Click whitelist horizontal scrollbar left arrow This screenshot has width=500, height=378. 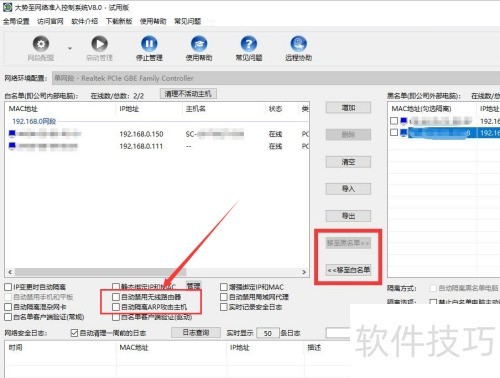click(x=10, y=272)
